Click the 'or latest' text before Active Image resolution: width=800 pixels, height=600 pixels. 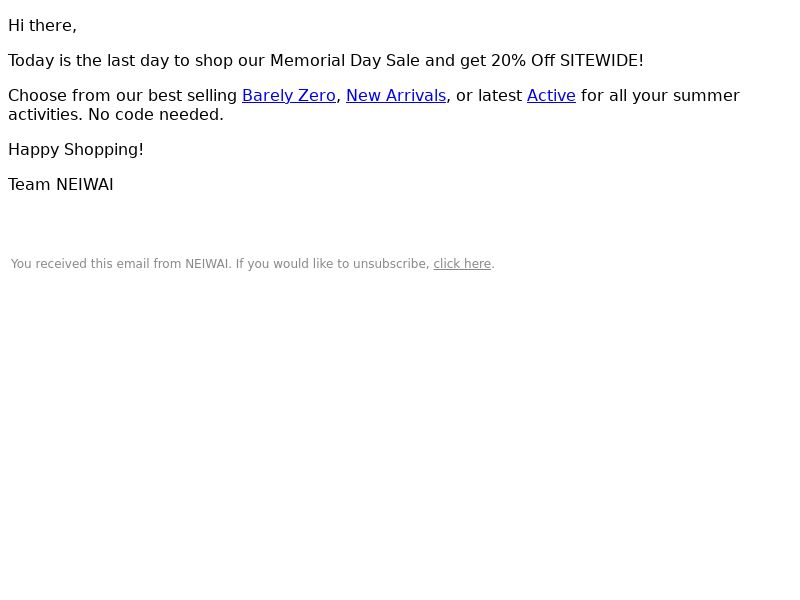point(489,96)
